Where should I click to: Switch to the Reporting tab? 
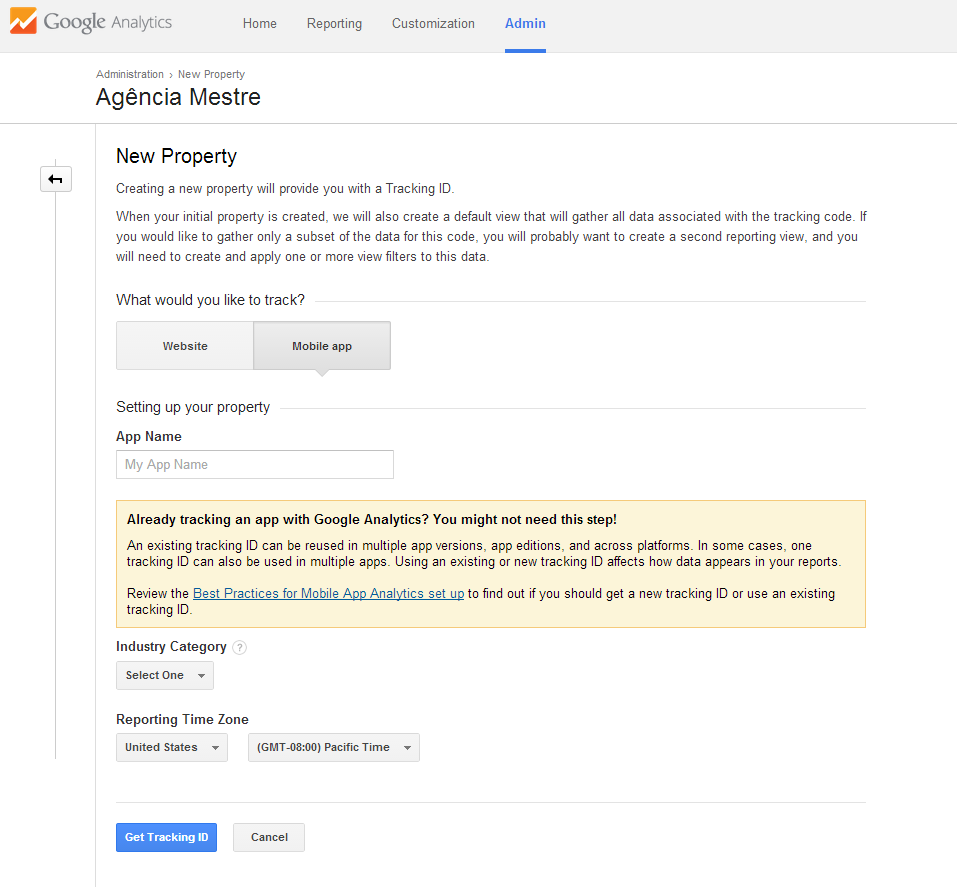[334, 23]
